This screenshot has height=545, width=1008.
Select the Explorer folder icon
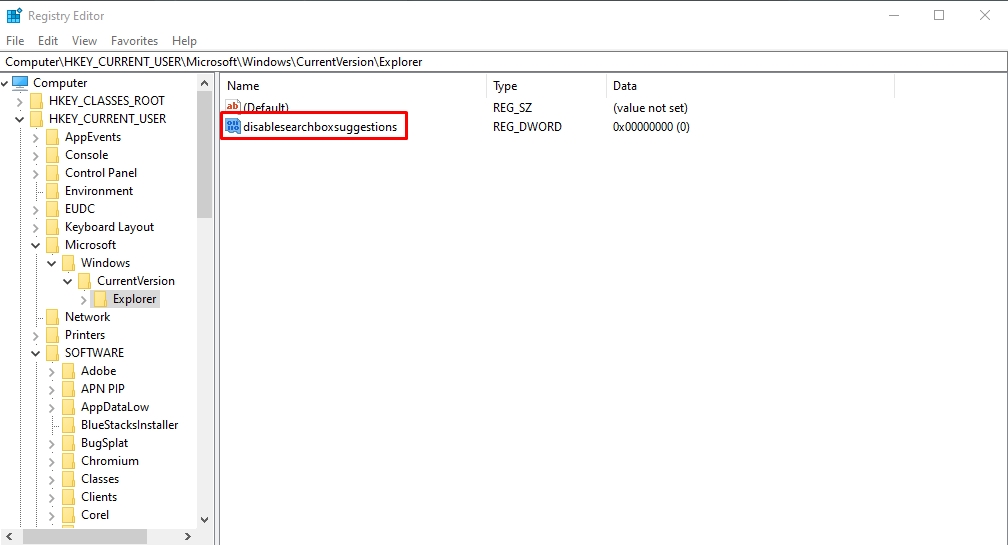[x=100, y=299]
